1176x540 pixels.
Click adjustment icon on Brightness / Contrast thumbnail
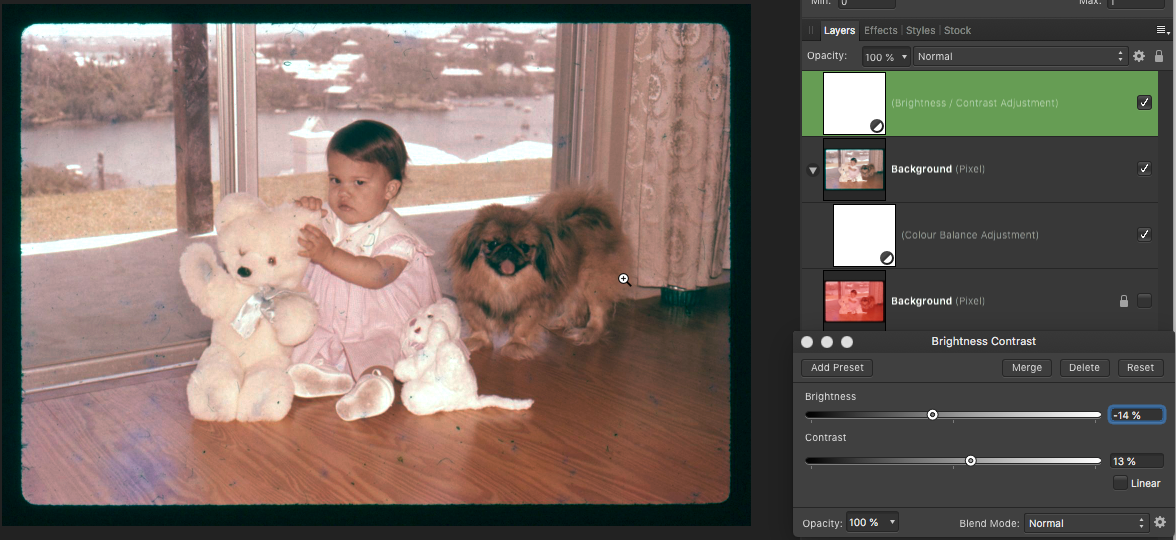tap(877, 126)
